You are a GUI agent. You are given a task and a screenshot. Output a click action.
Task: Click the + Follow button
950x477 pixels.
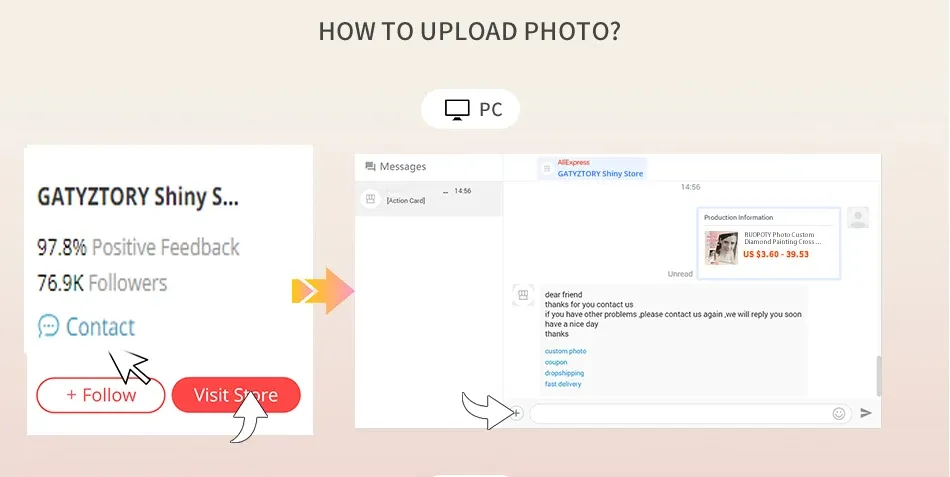point(101,395)
